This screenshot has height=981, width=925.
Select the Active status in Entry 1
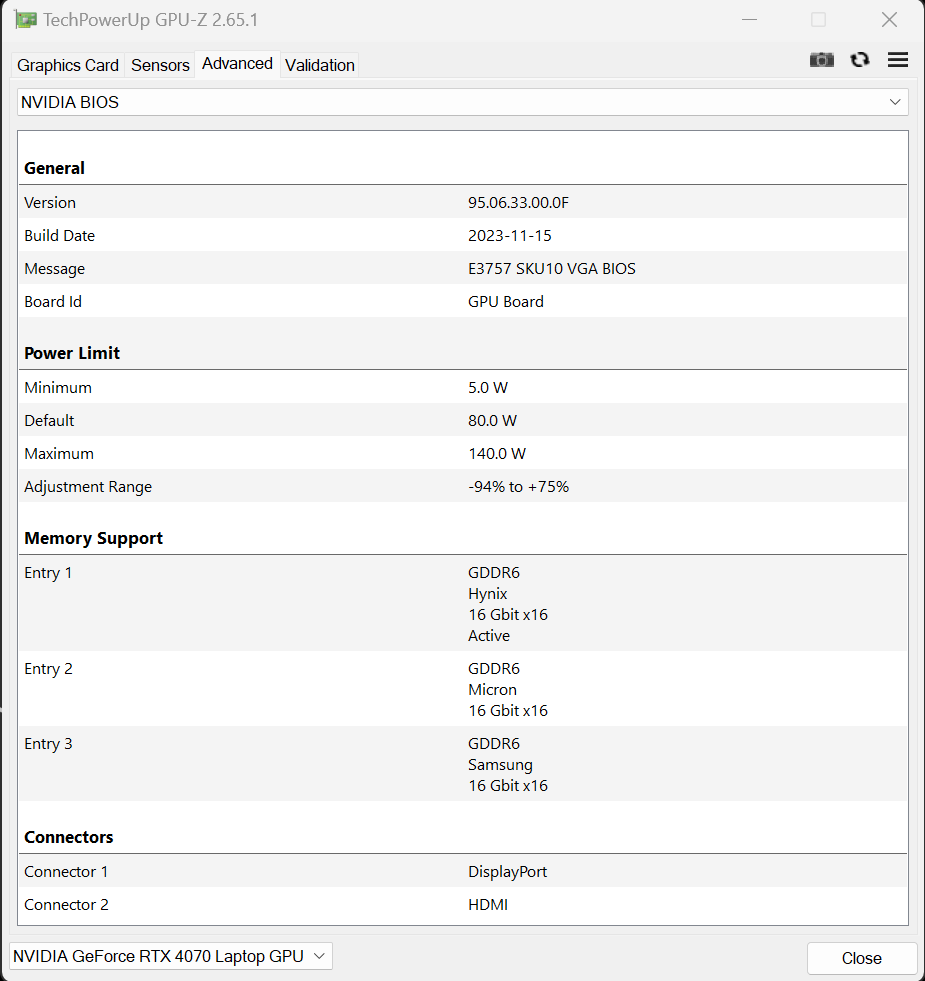pos(489,636)
